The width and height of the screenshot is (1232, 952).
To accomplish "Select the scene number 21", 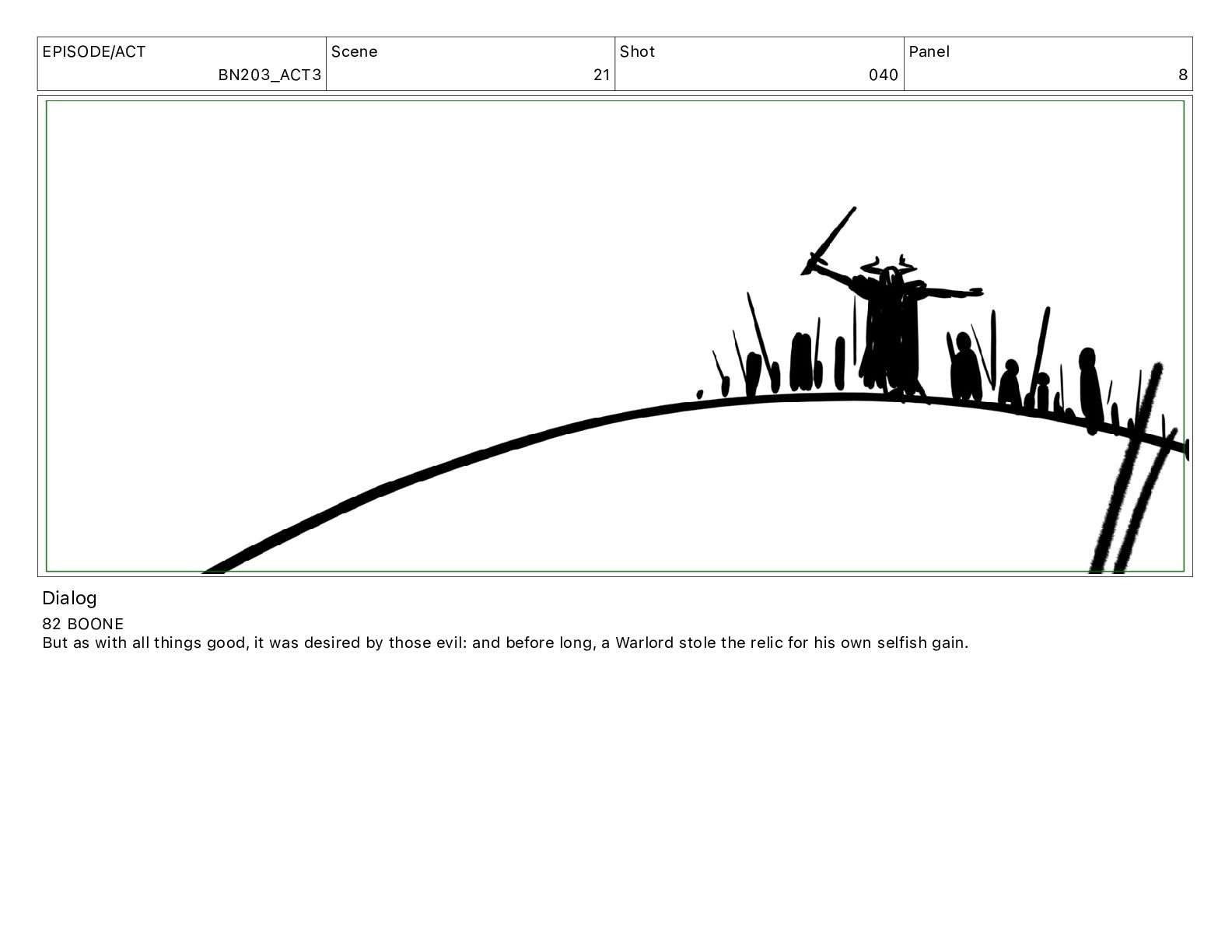I will (x=601, y=75).
